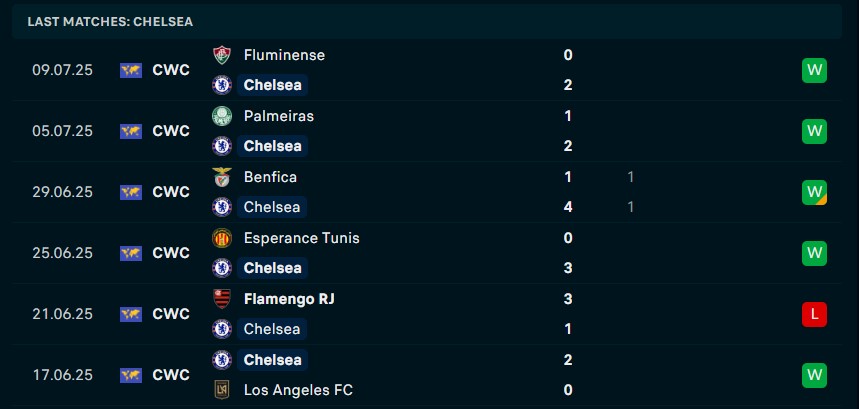Select the Last Matches: Chelsea header
Viewport: 859px width, 409px height.
(110, 22)
